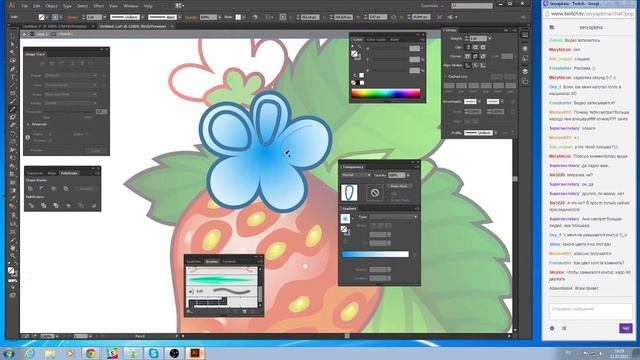This screenshot has width=640, height=360.
Task: Choose the Projecting Cap option in the Stroke panel
Action: pyautogui.click(x=483, y=47)
